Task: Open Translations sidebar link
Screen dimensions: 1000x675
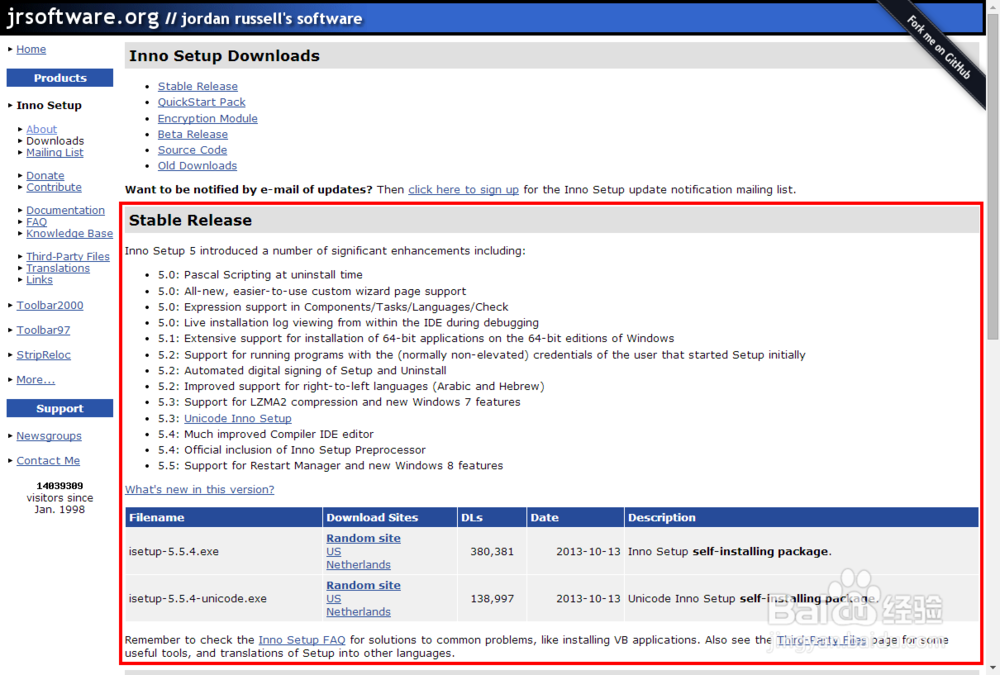Action: 58,268
